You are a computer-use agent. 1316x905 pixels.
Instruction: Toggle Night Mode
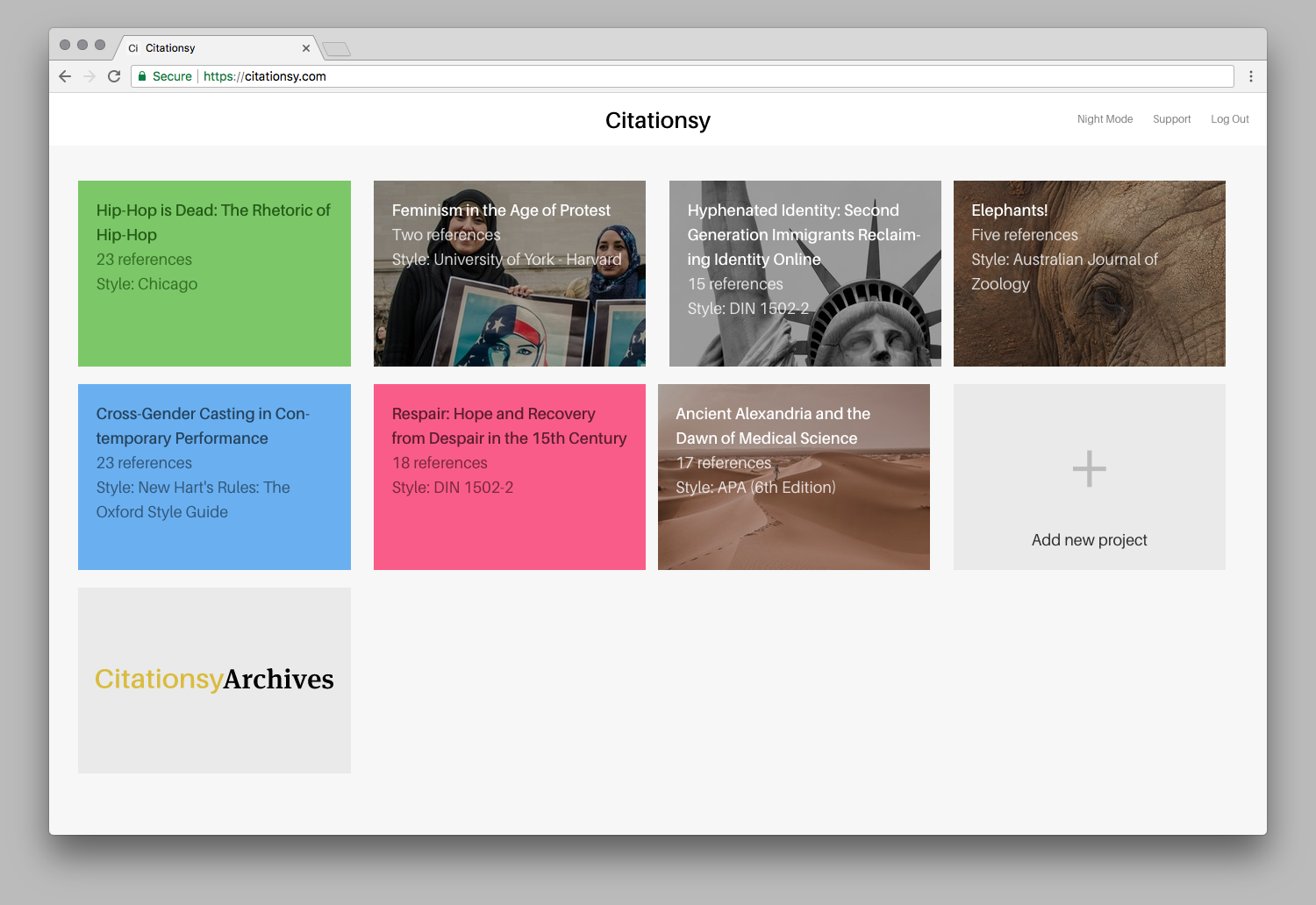click(x=1105, y=119)
